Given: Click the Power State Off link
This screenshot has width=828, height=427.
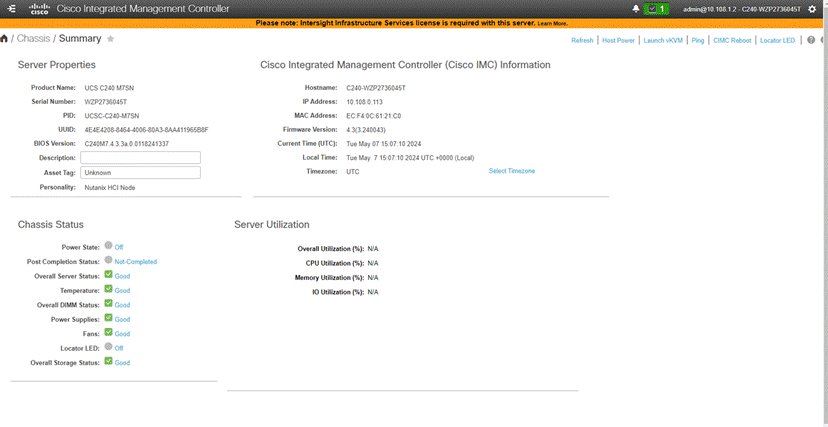Looking at the screenshot, I should click(x=119, y=247).
